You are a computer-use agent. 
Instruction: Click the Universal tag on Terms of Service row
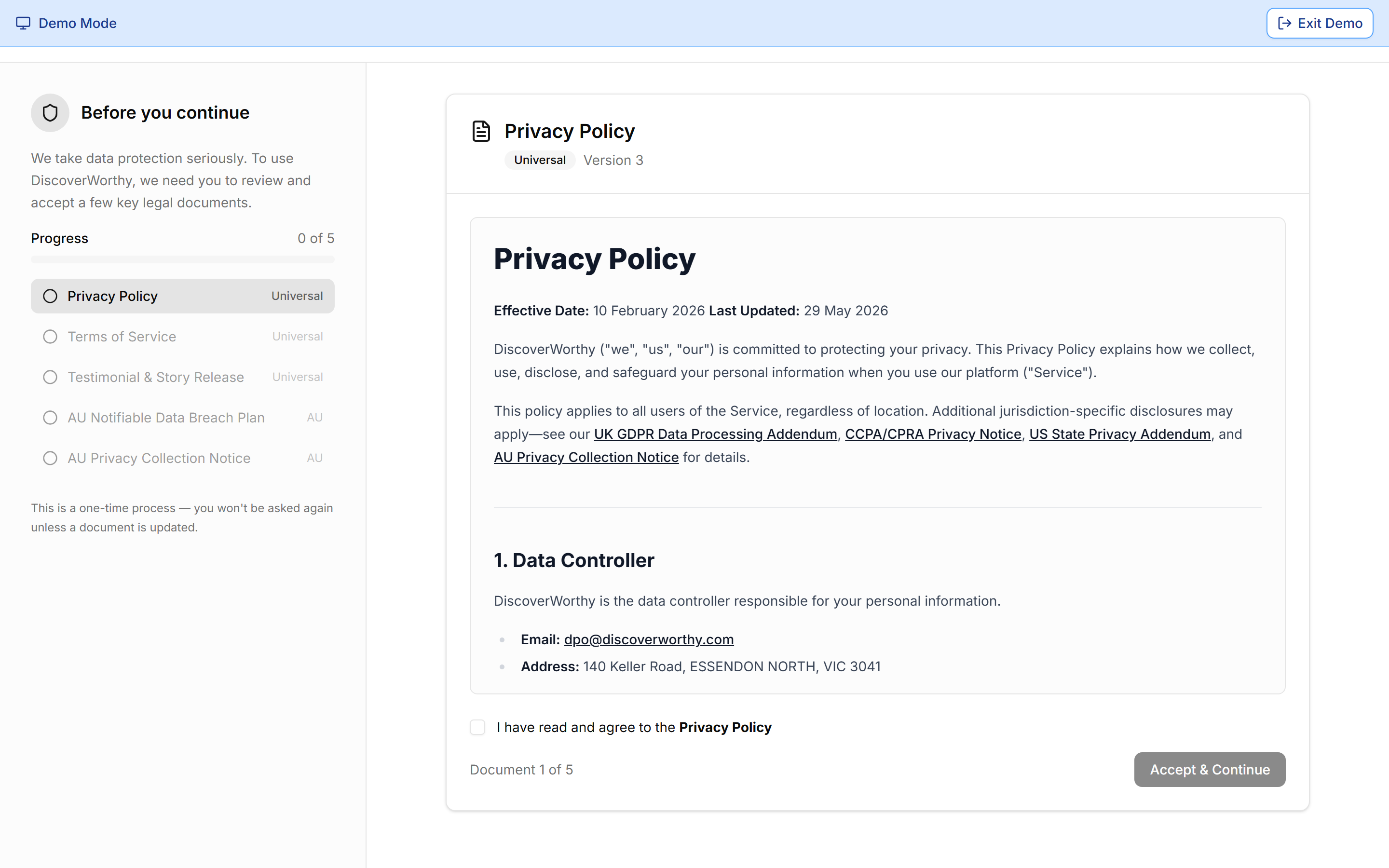click(297, 337)
